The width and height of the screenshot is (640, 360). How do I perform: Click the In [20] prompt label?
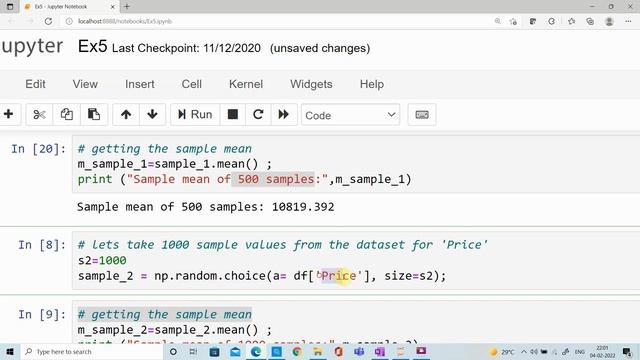coord(38,149)
